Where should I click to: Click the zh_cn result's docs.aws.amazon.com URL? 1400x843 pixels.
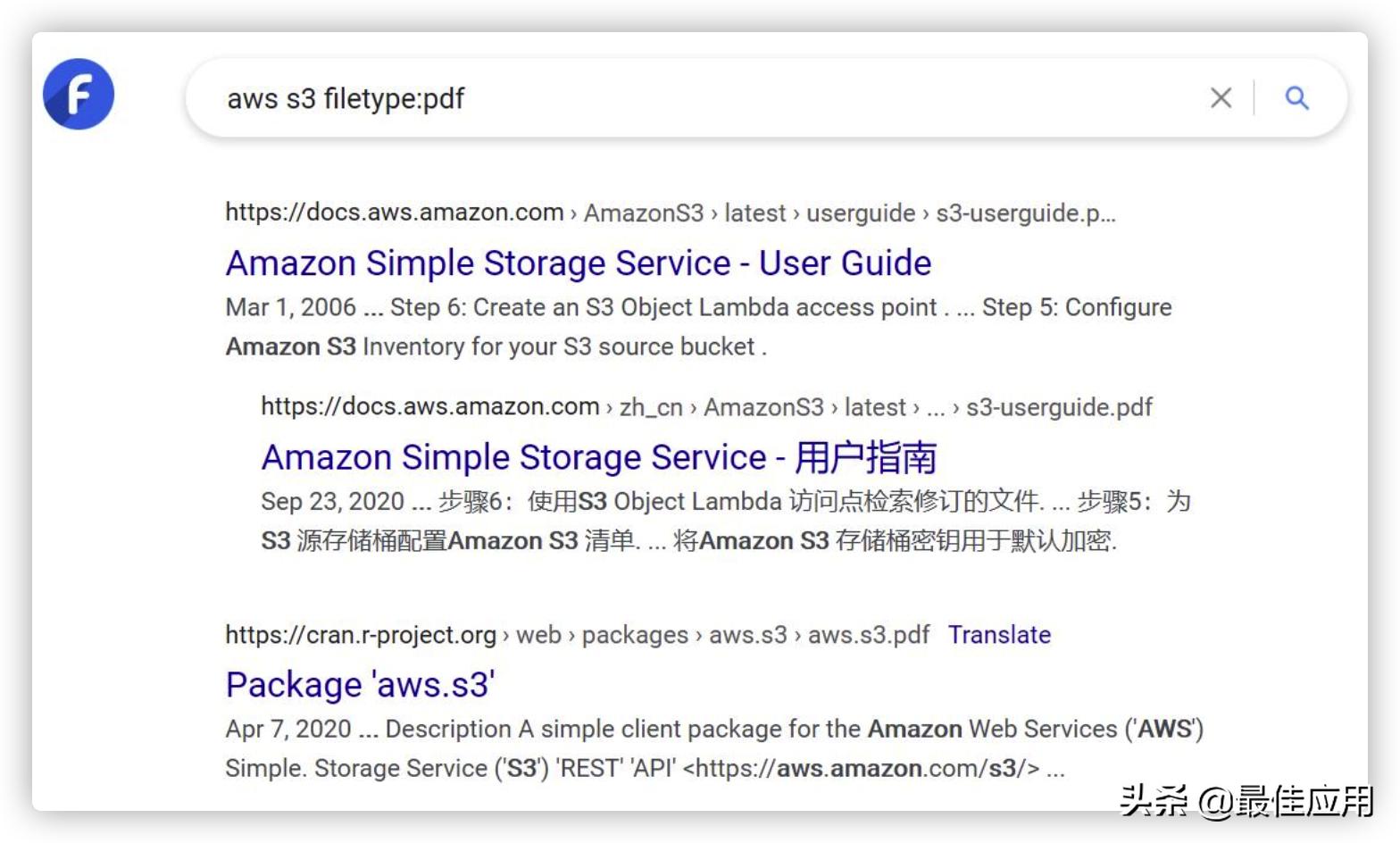pos(429,407)
